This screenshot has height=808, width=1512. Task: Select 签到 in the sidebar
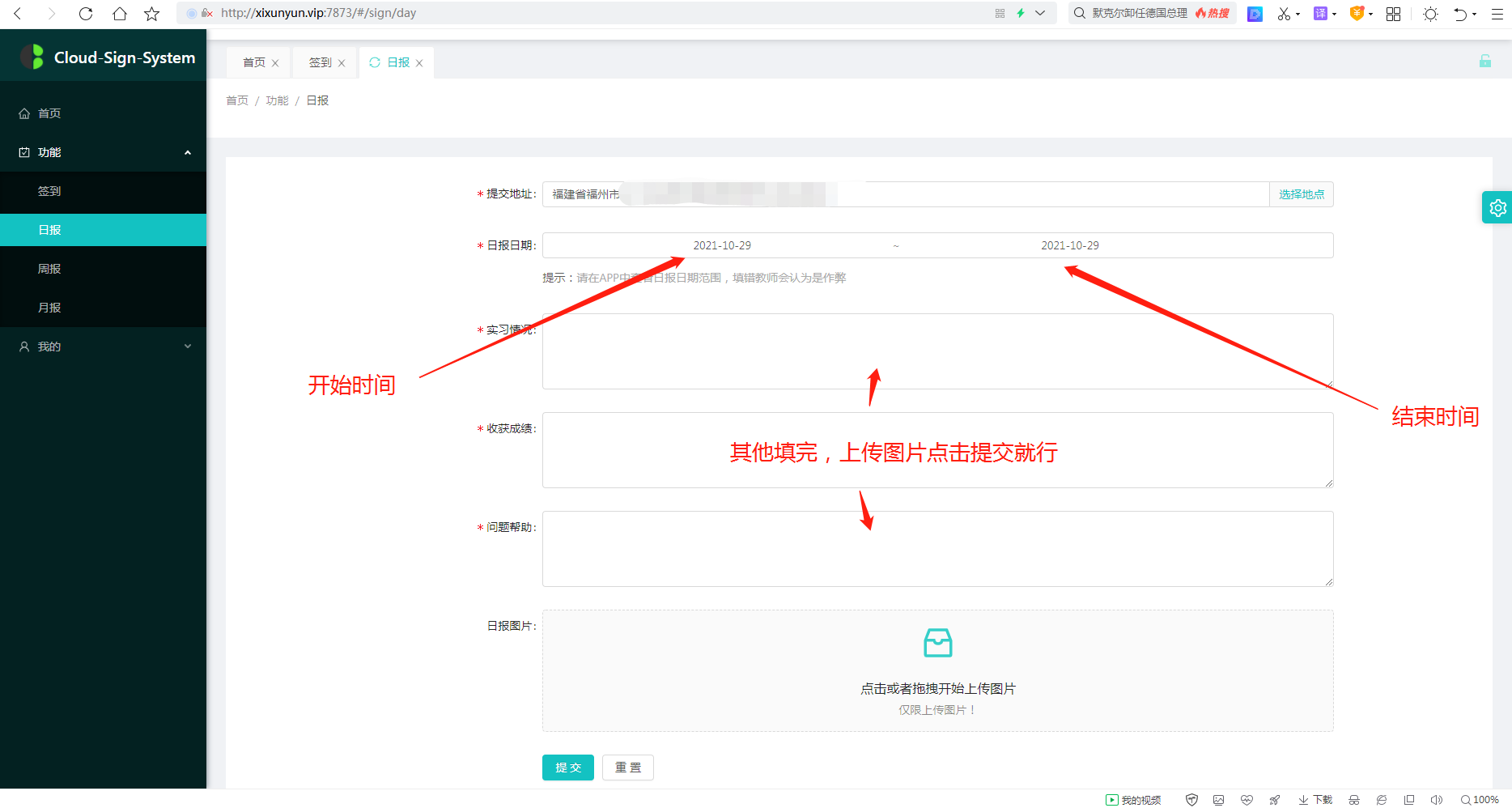pyautogui.click(x=103, y=191)
